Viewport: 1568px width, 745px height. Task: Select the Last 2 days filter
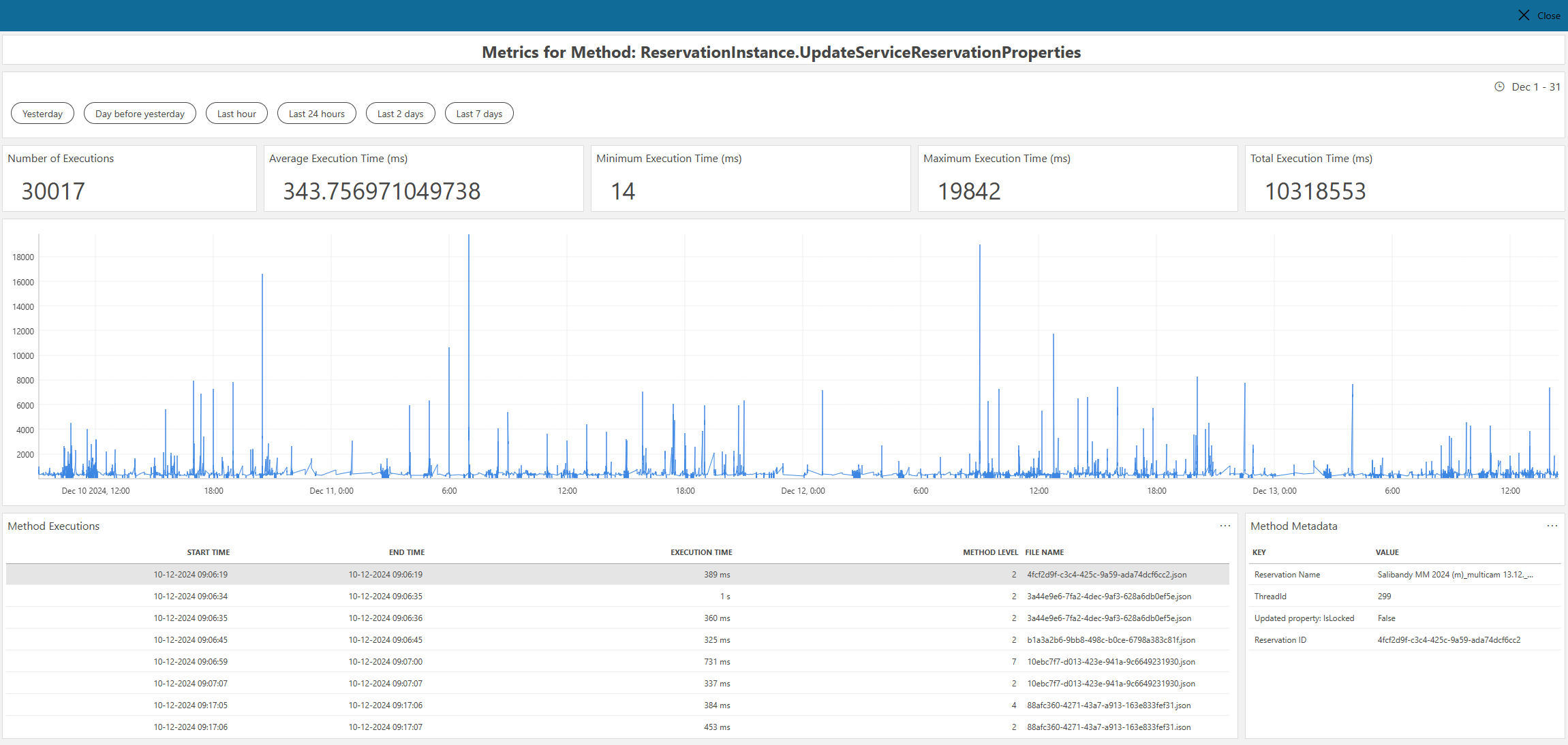(x=400, y=114)
